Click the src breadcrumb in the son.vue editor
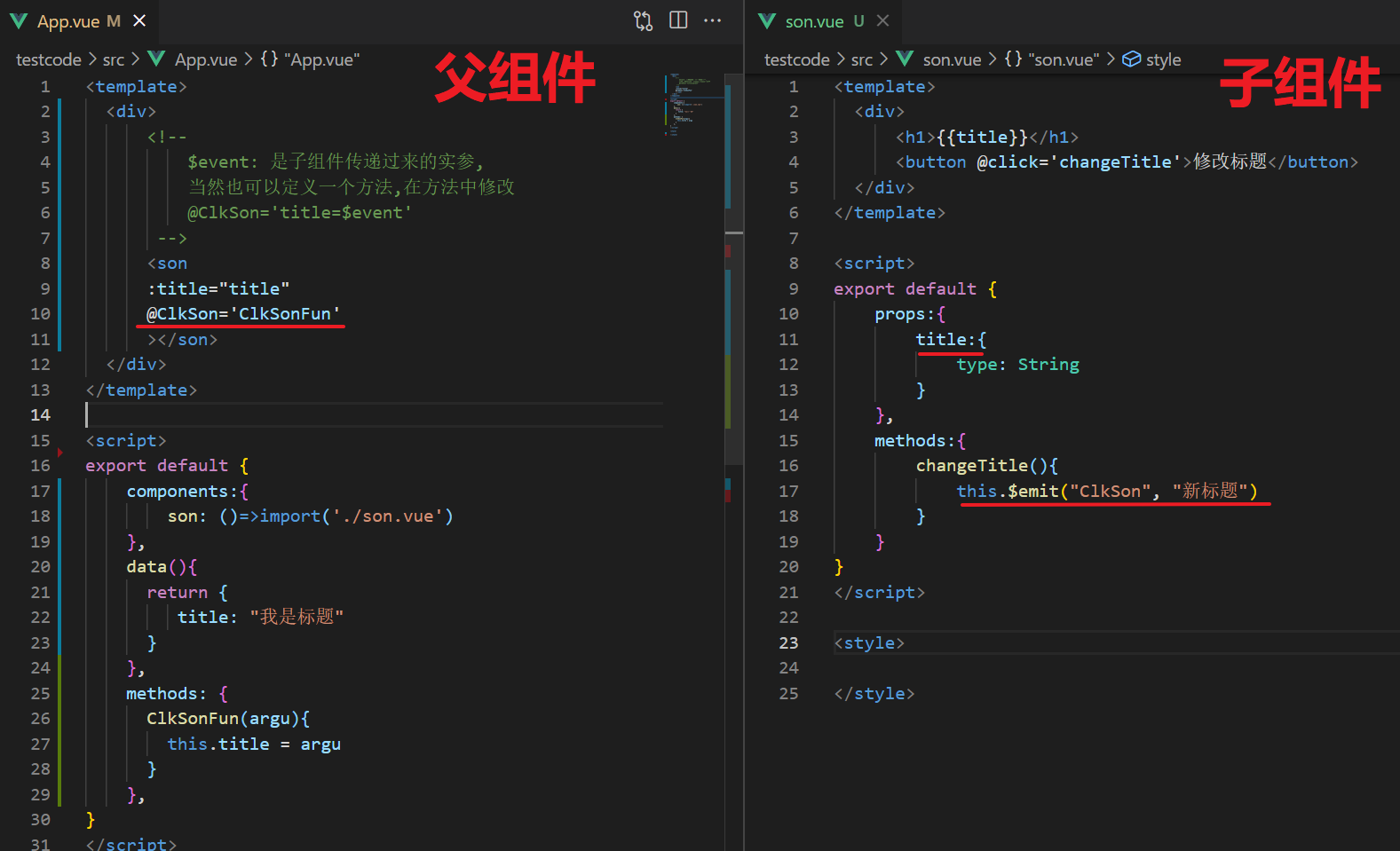Viewport: 1400px width, 851px height. pos(862,59)
